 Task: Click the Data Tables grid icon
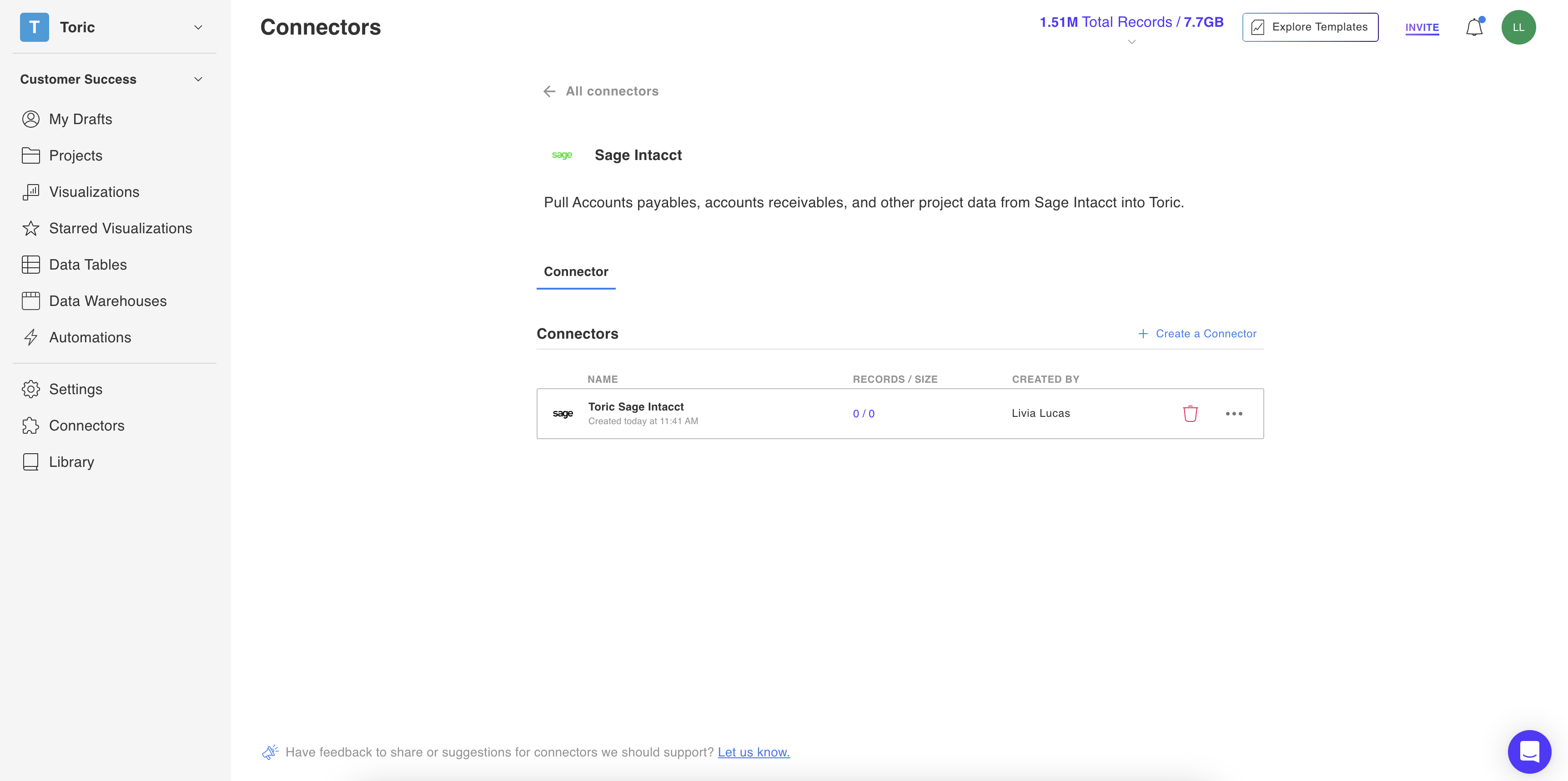[x=30, y=265]
